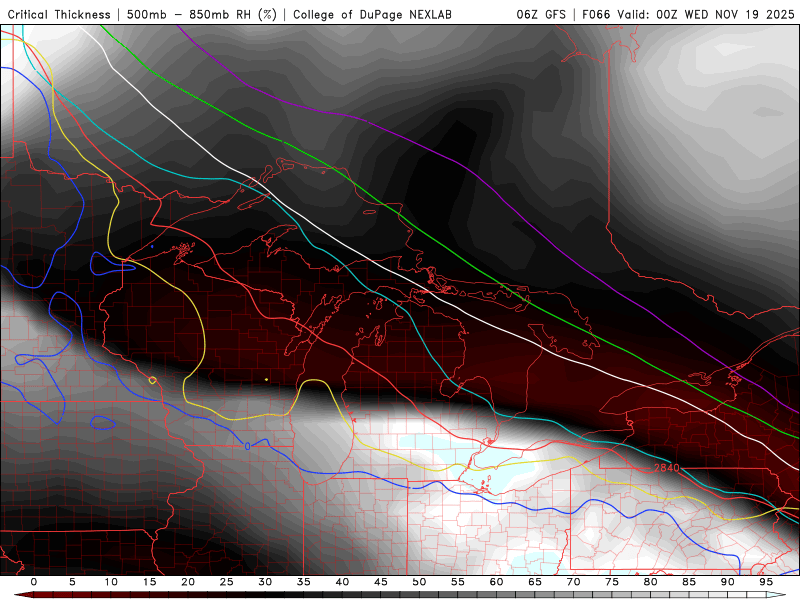Image resolution: width=800 pixels, height=600 pixels.
Task: Click the "2840" red contour label
Action: pos(666,468)
